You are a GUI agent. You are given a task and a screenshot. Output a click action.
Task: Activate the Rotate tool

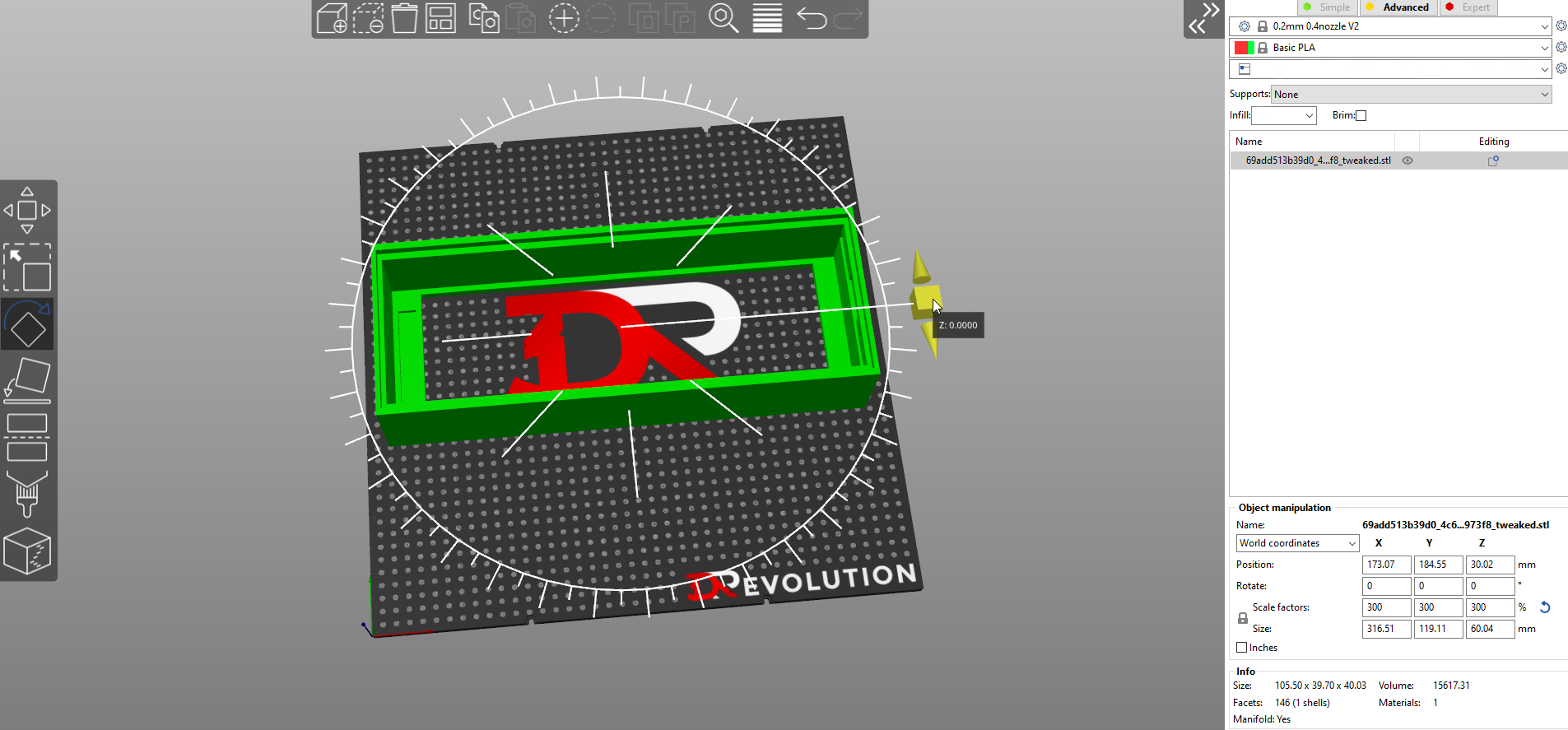[x=27, y=324]
